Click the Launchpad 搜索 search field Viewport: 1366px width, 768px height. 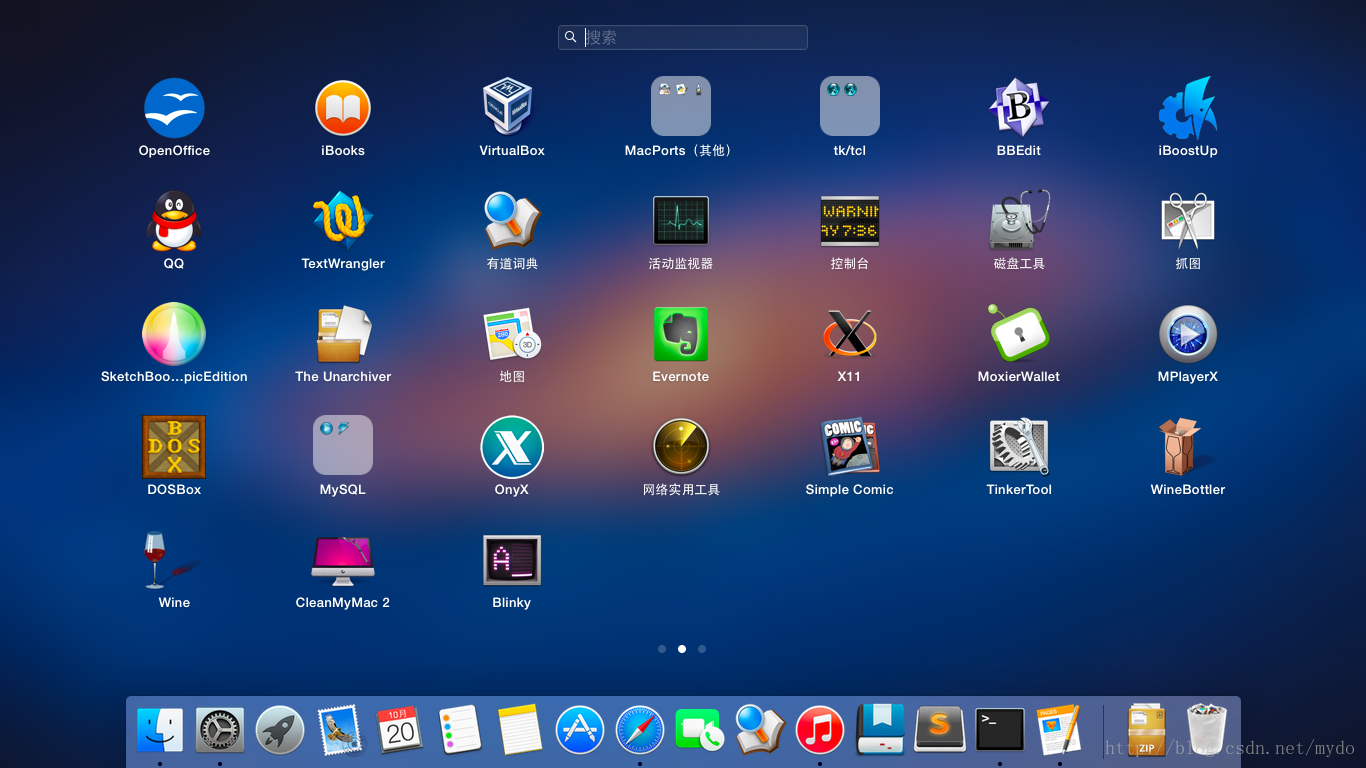[683, 37]
